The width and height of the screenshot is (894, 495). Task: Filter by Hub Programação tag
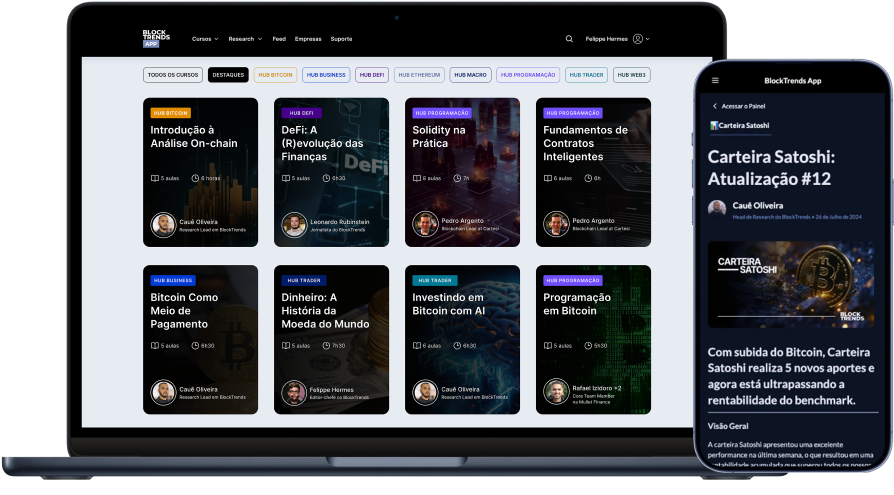[528, 75]
